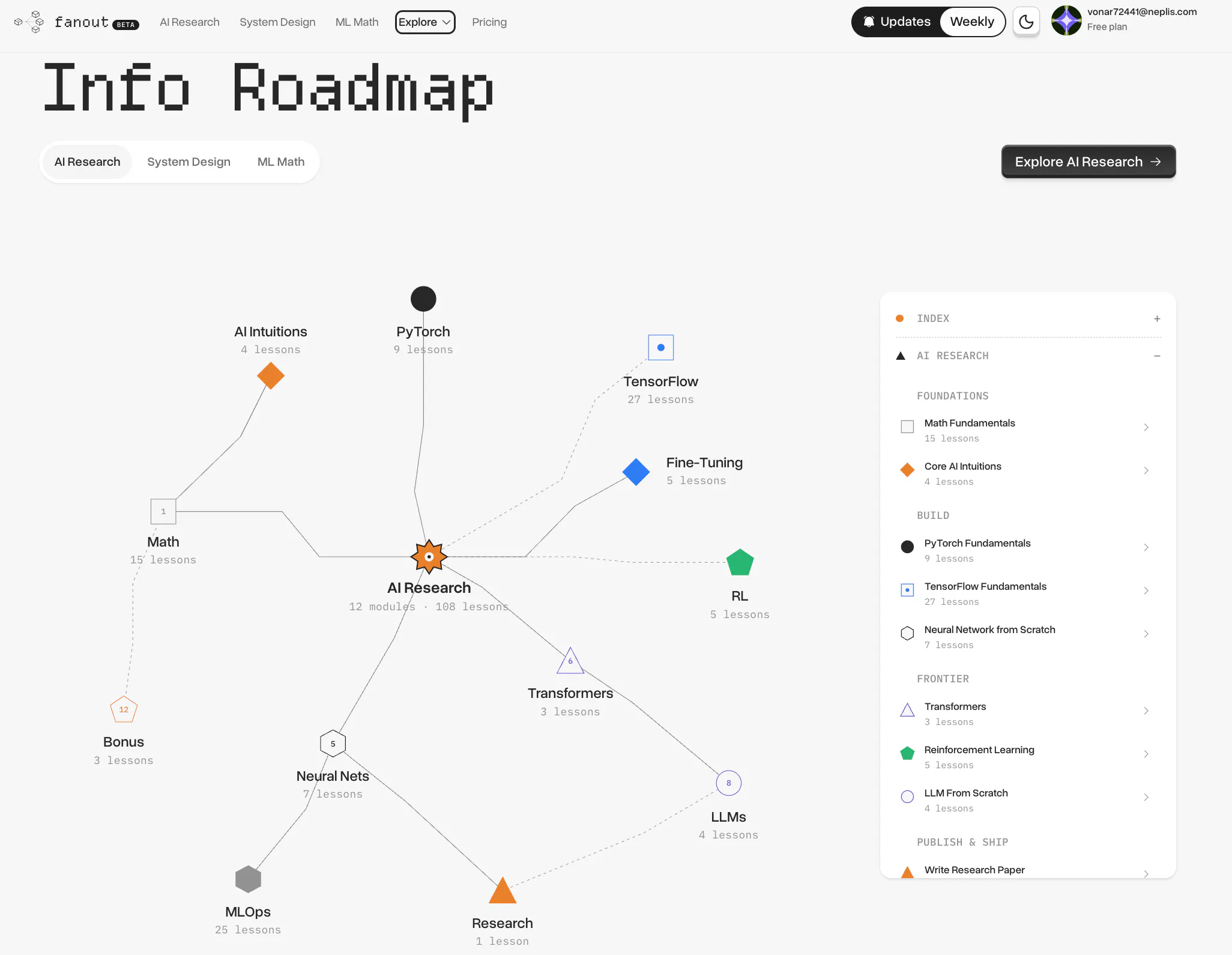Viewport: 1232px width, 955px height.
Task: Open LLM From Scratch row chevron
Action: [x=1146, y=797]
